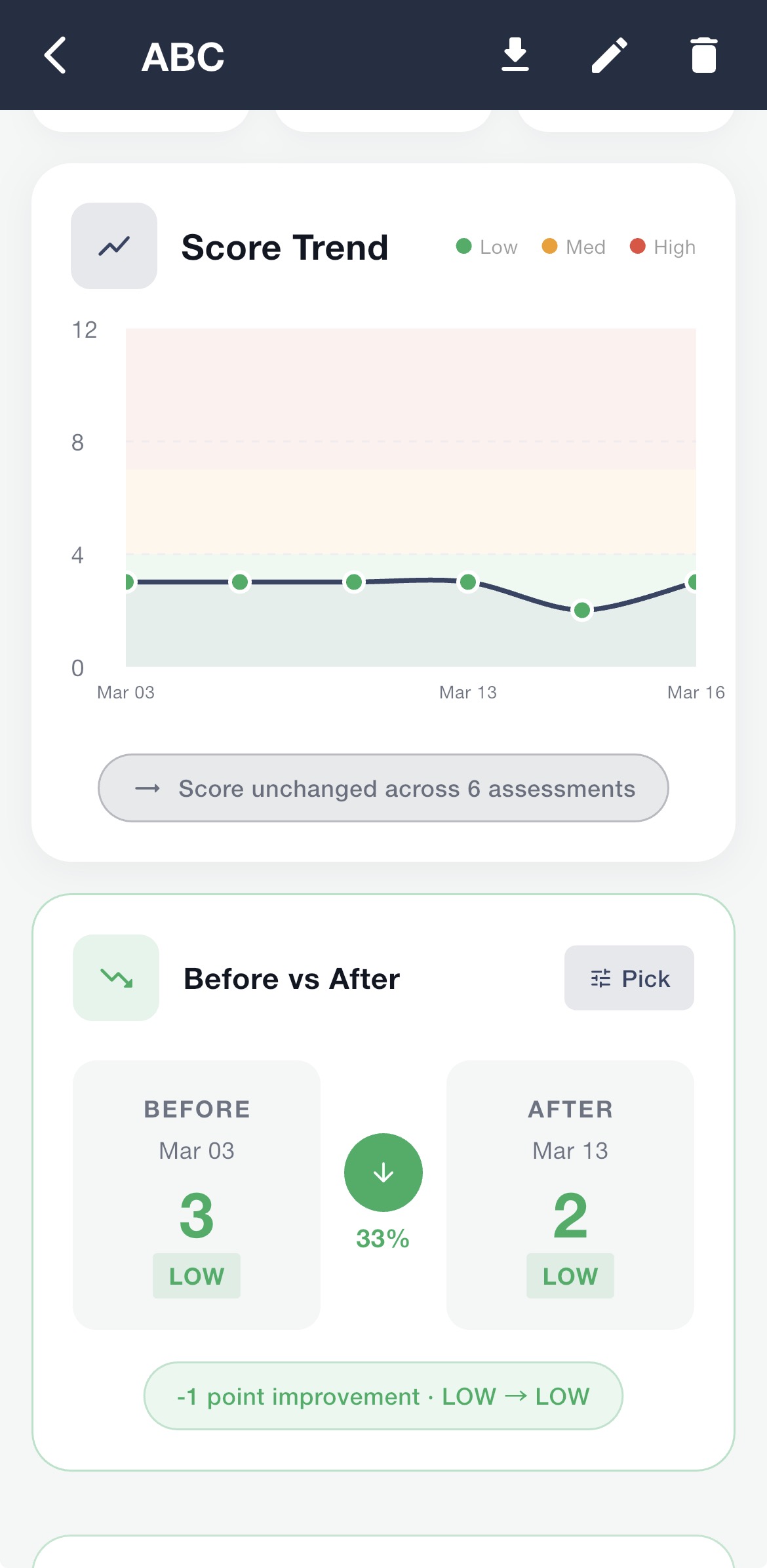767x1568 pixels.
Task: Tap the Score unchanged summary pill
Action: pyautogui.click(x=383, y=788)
